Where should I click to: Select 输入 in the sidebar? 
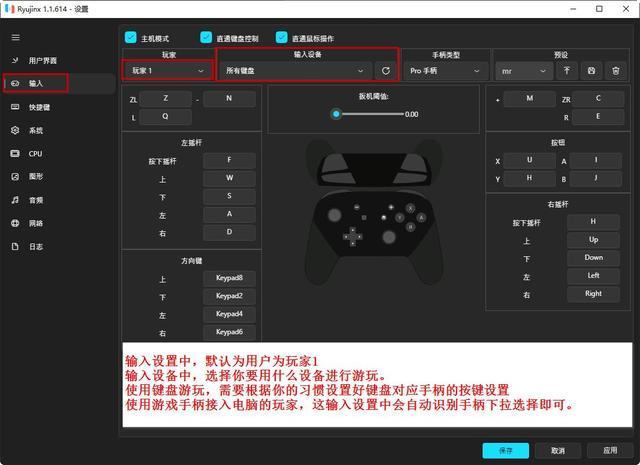pyautogui.click(x=58, y=83)
